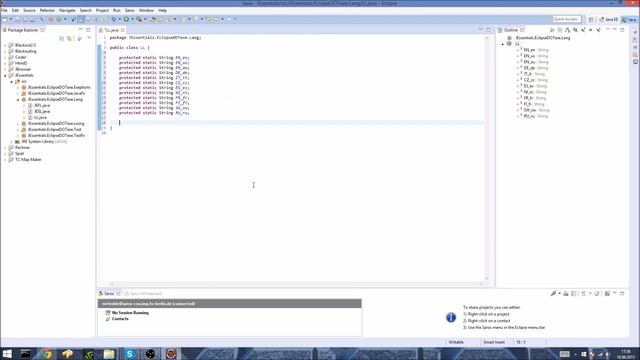Toggle Link with Editor in Package Explorer
Image resolution: width=640 pixels, height=360 pixels.
pyautogui.click(x=69, y=38)
